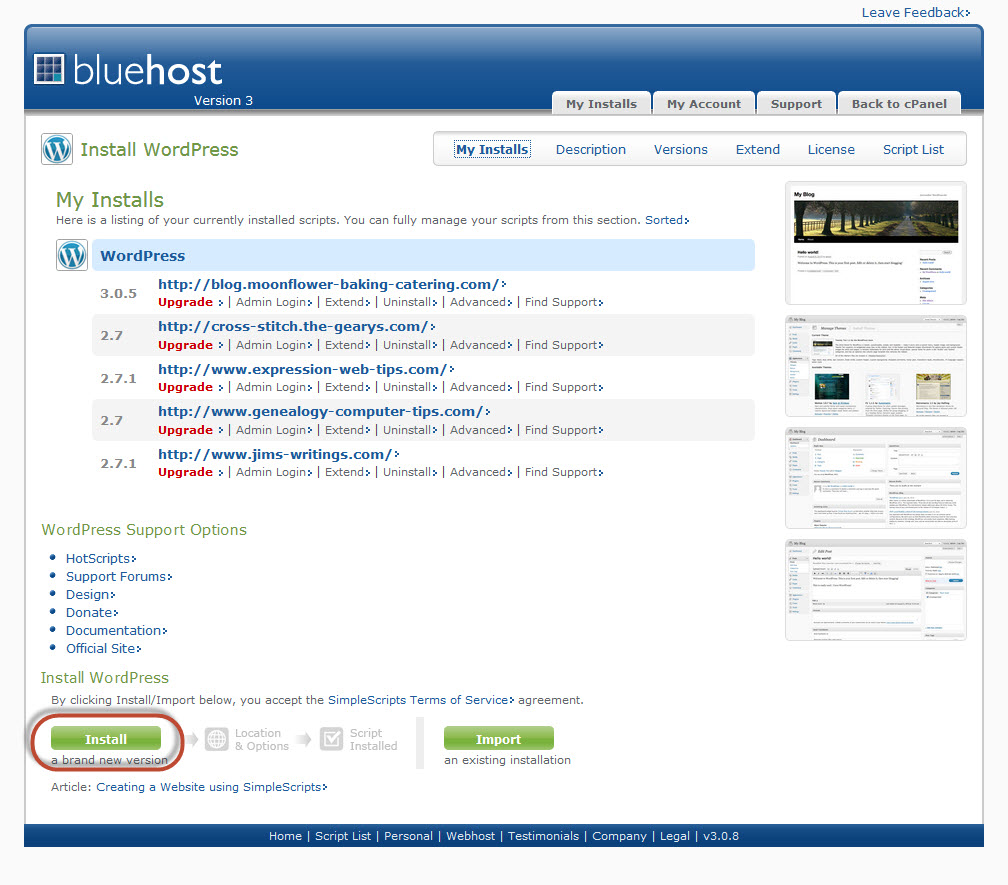Select the Script List sub-navigation item
1008x885 pixels.
pyautogui.click(x=913, y=149)
